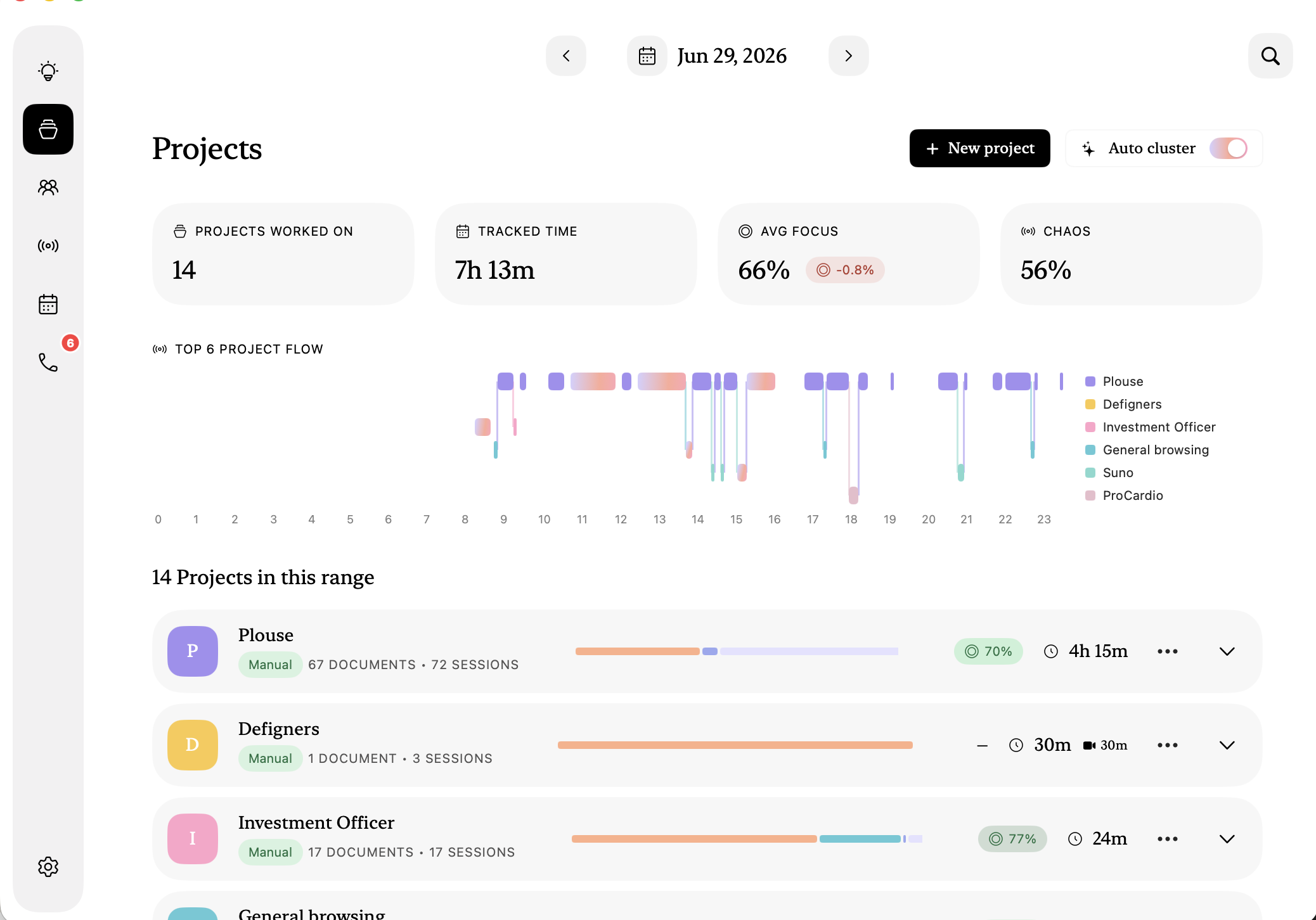Screen dimensions: 1316x920
Task: Select the Projects sidebar icon
Action: (48, 129)
